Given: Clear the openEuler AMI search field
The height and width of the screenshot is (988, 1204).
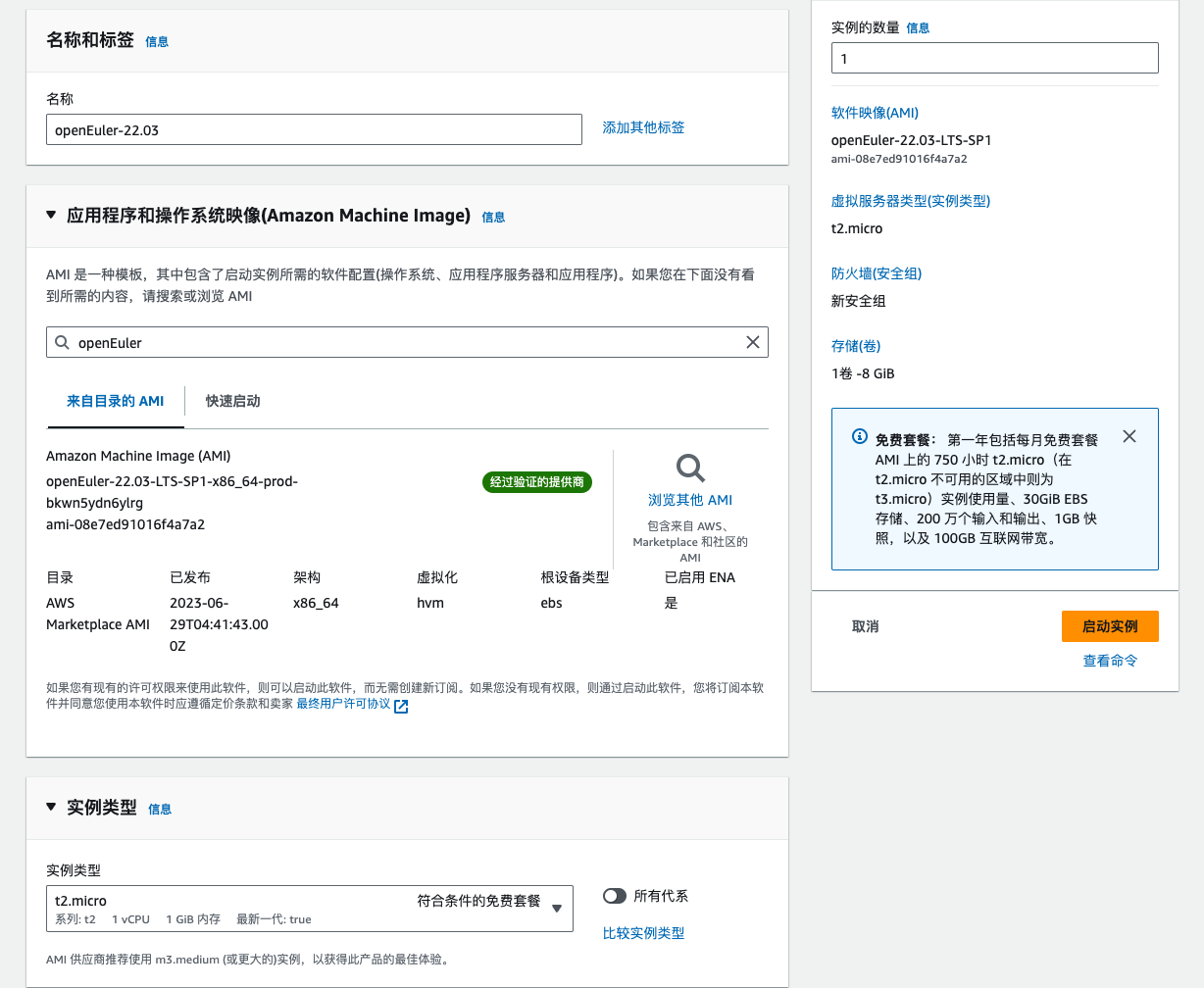Looking at the screenshot, I should [x=752, y=342].
